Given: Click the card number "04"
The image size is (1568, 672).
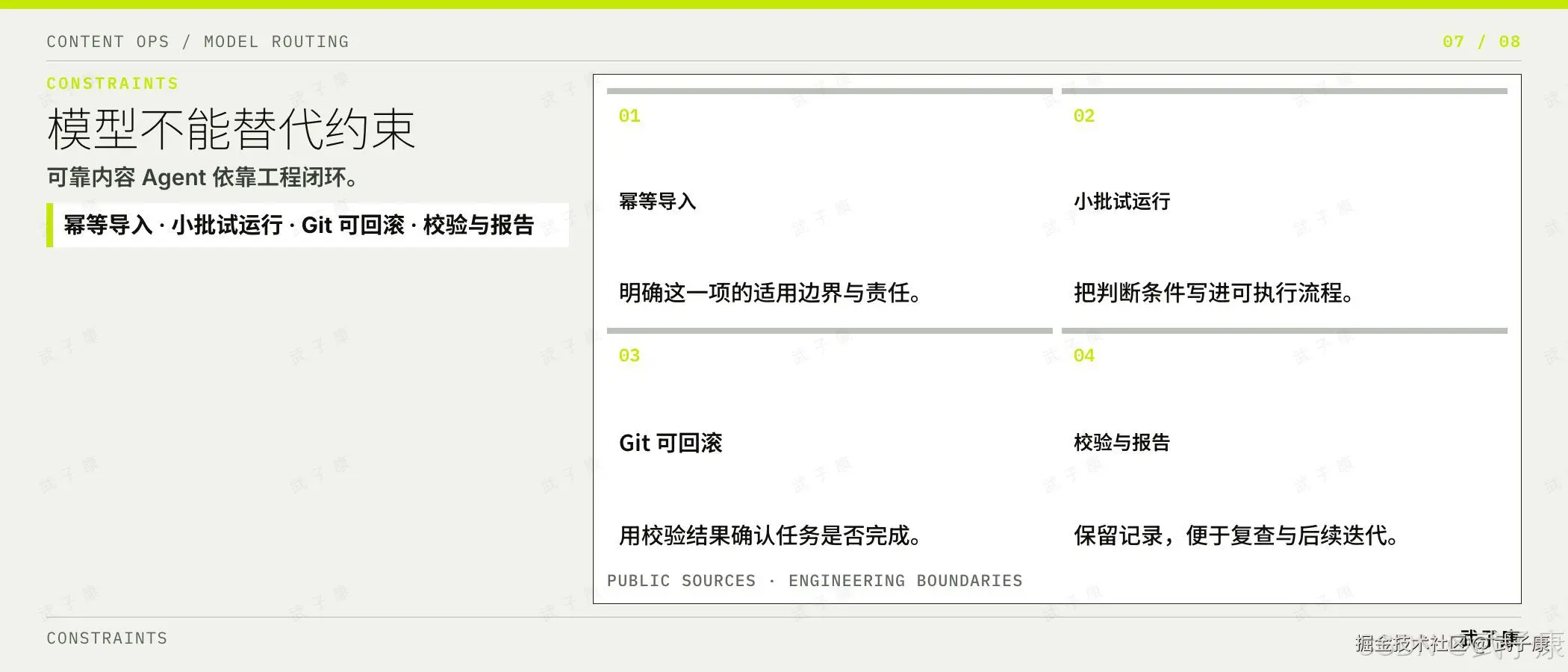Looking at the screenshot, I should pos(1084,355).
